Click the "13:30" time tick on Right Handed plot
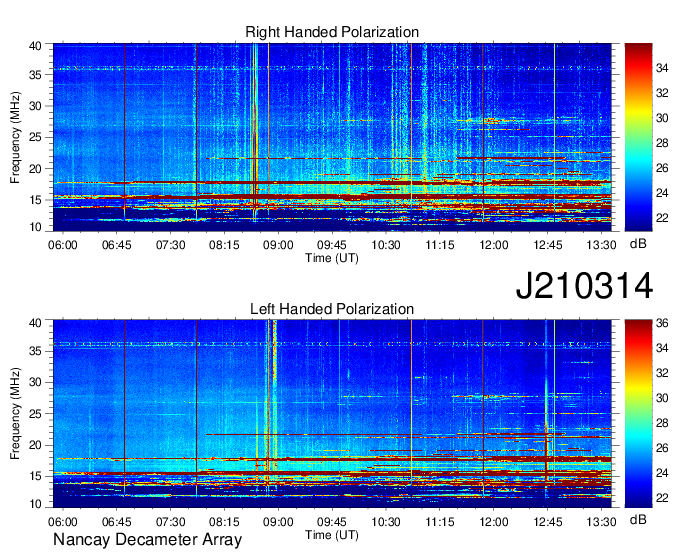The height and width of the screenshot is (552, 680). point(601,245)
